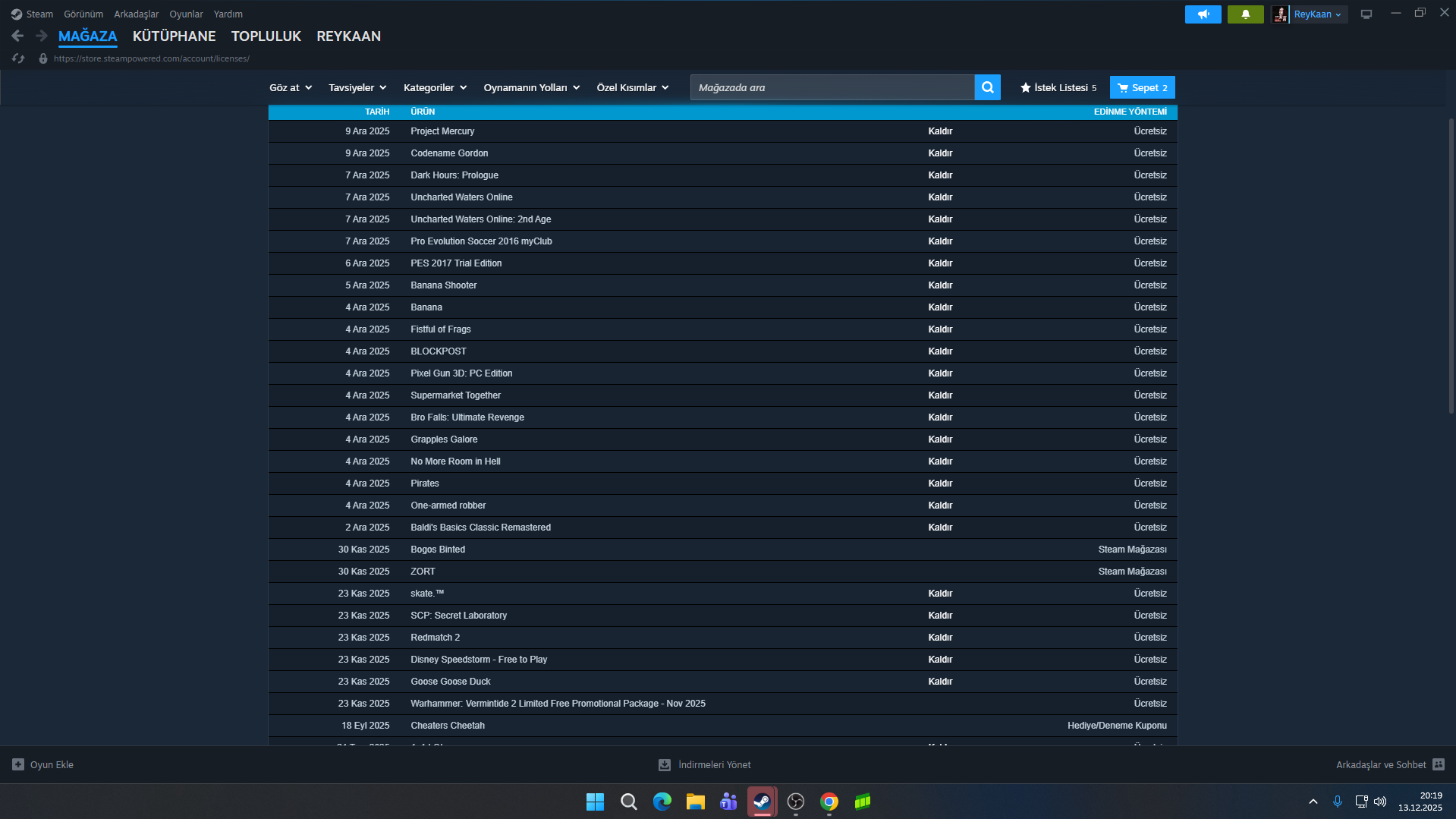Click Kaldır for Baldi's Basics Classic Remastered
This screenshot has width=1456, height=819.
[x=940, y=528]
